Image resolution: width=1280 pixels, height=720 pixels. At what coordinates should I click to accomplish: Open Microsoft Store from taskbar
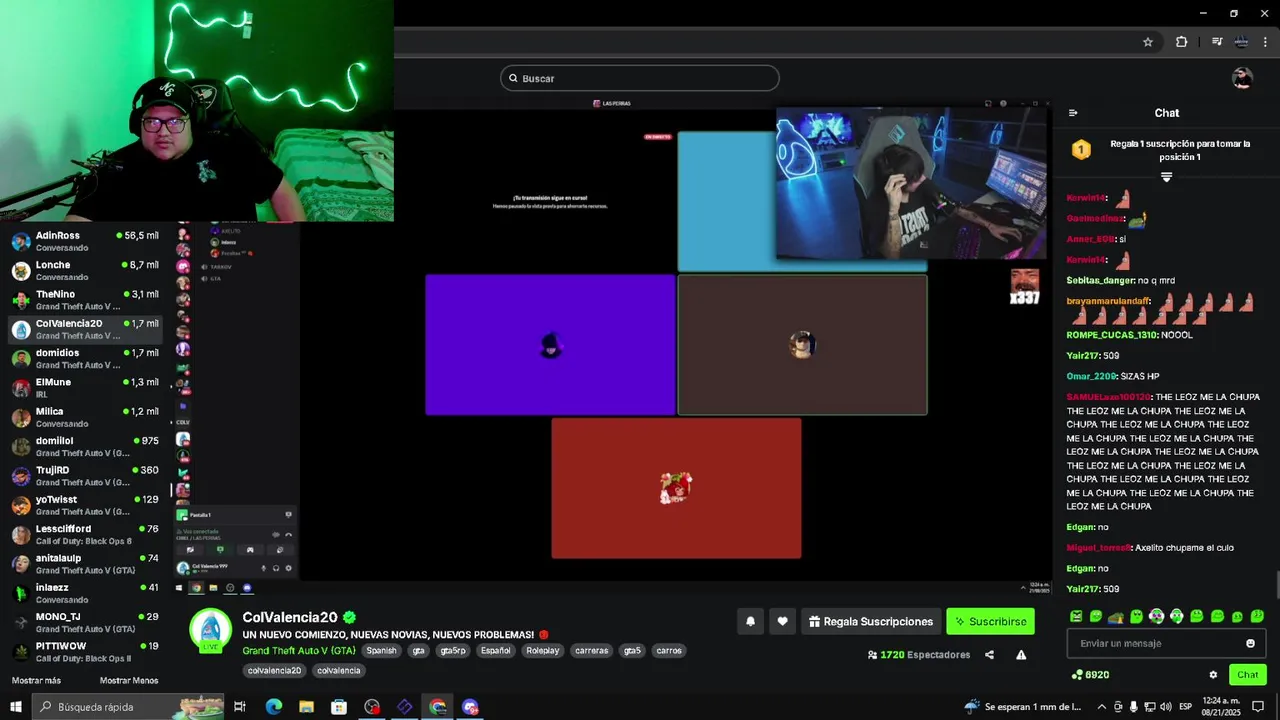coord(339,707)
